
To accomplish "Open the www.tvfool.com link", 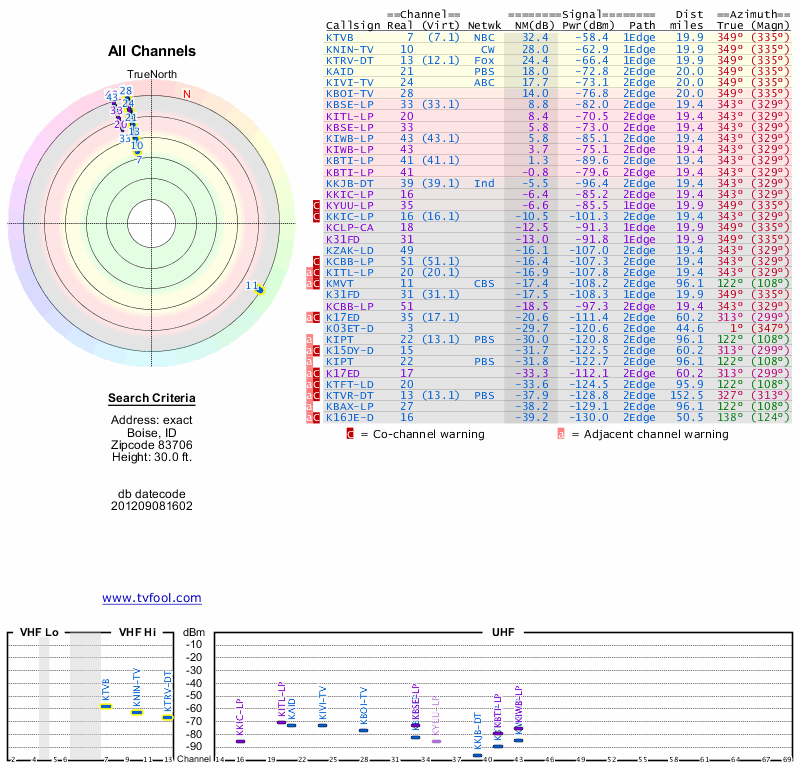I will 152,598.
